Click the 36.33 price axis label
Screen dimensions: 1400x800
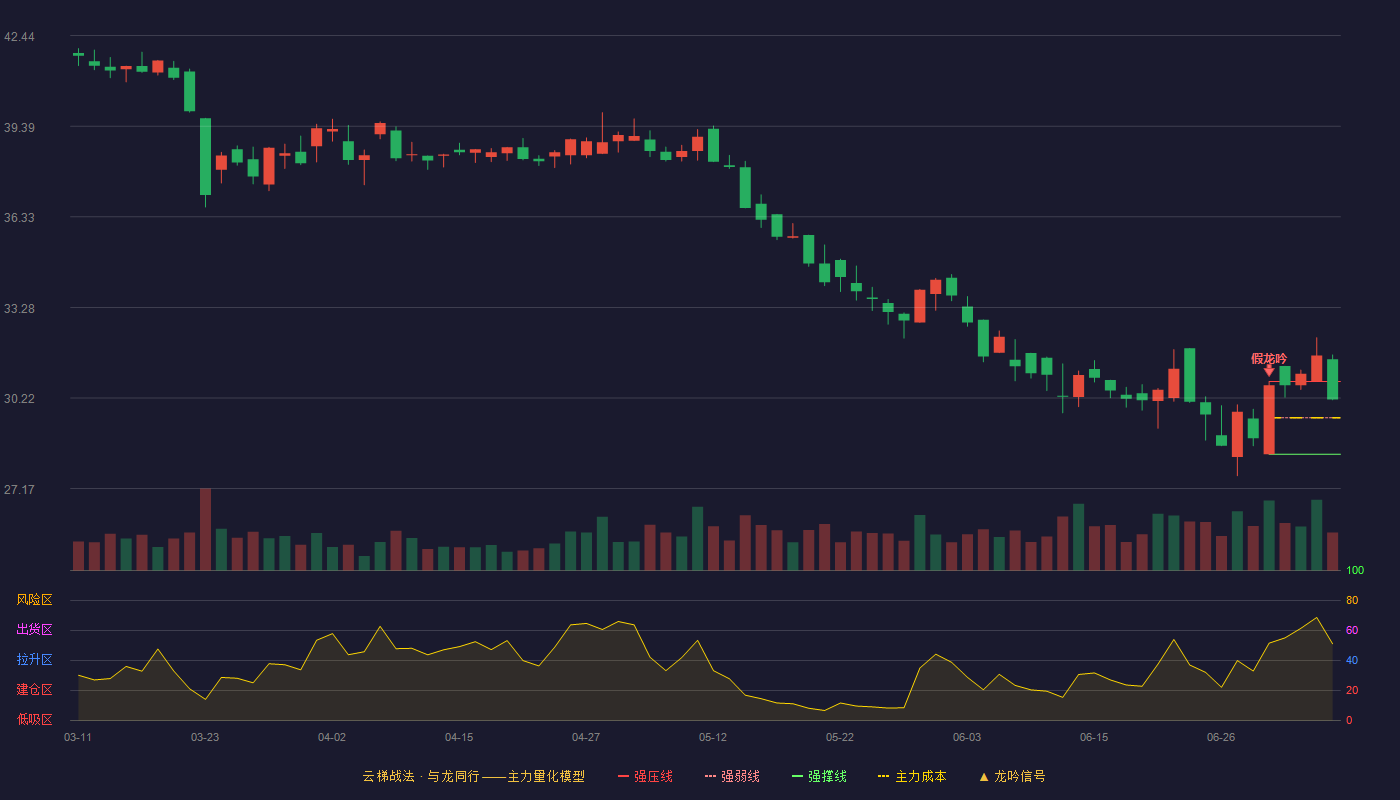coord(19,217)
